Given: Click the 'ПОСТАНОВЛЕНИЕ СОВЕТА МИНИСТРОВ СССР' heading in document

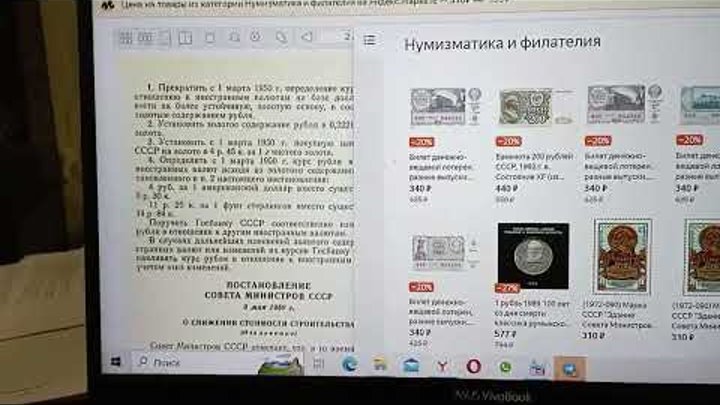Looking at the screenshot, I should 269,291.
